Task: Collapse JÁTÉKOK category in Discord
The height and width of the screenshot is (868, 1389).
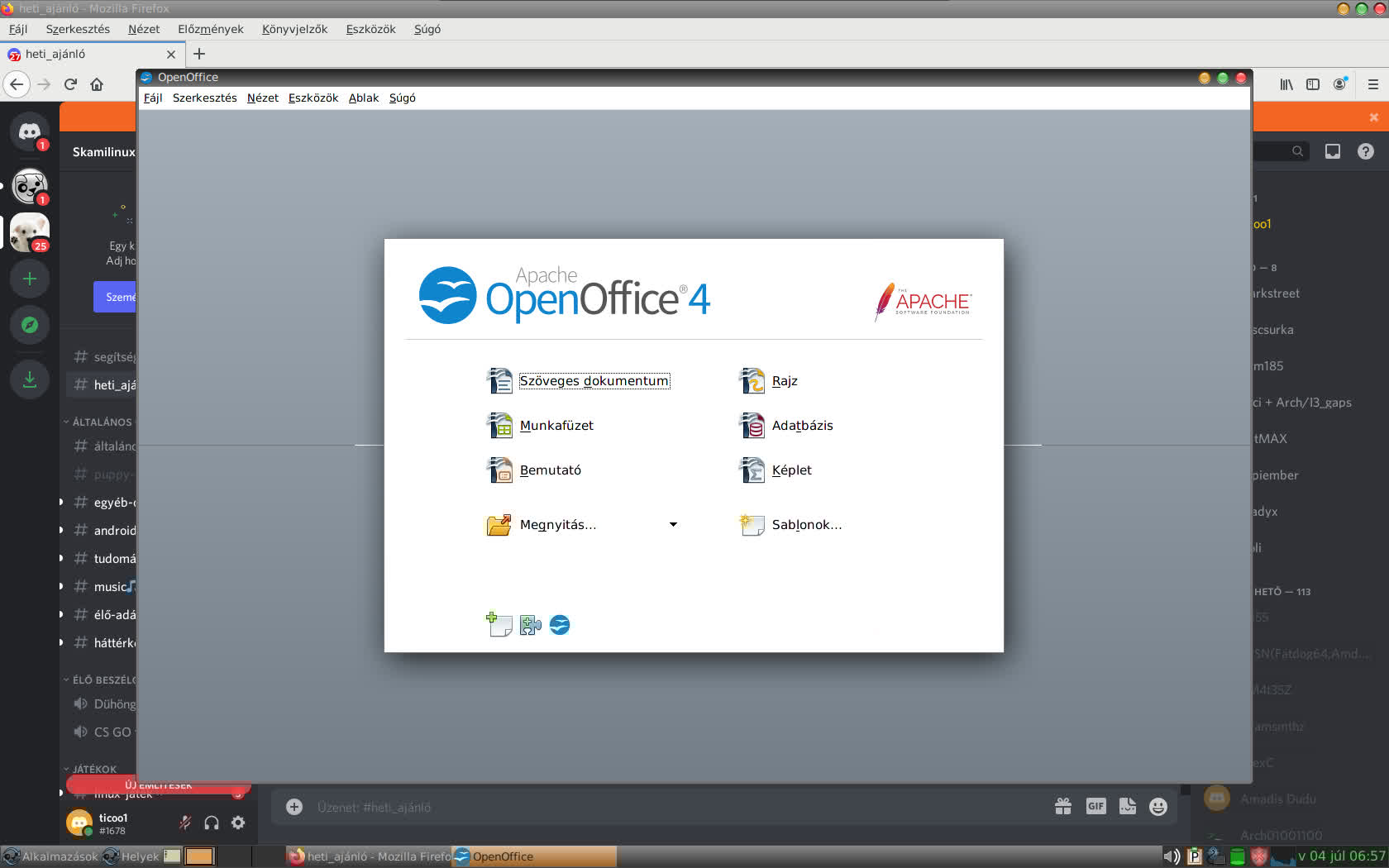Action: [91, 769]
